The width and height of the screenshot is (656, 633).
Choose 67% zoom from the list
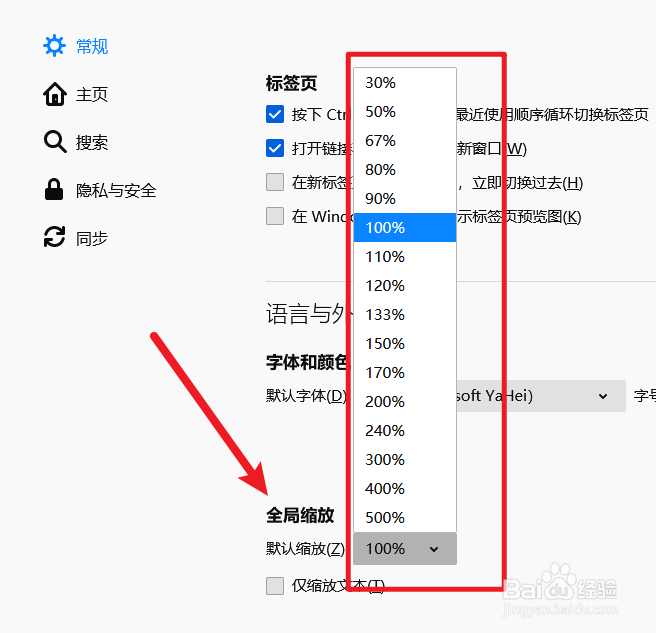pyautogui.click(x=405, y=141)
